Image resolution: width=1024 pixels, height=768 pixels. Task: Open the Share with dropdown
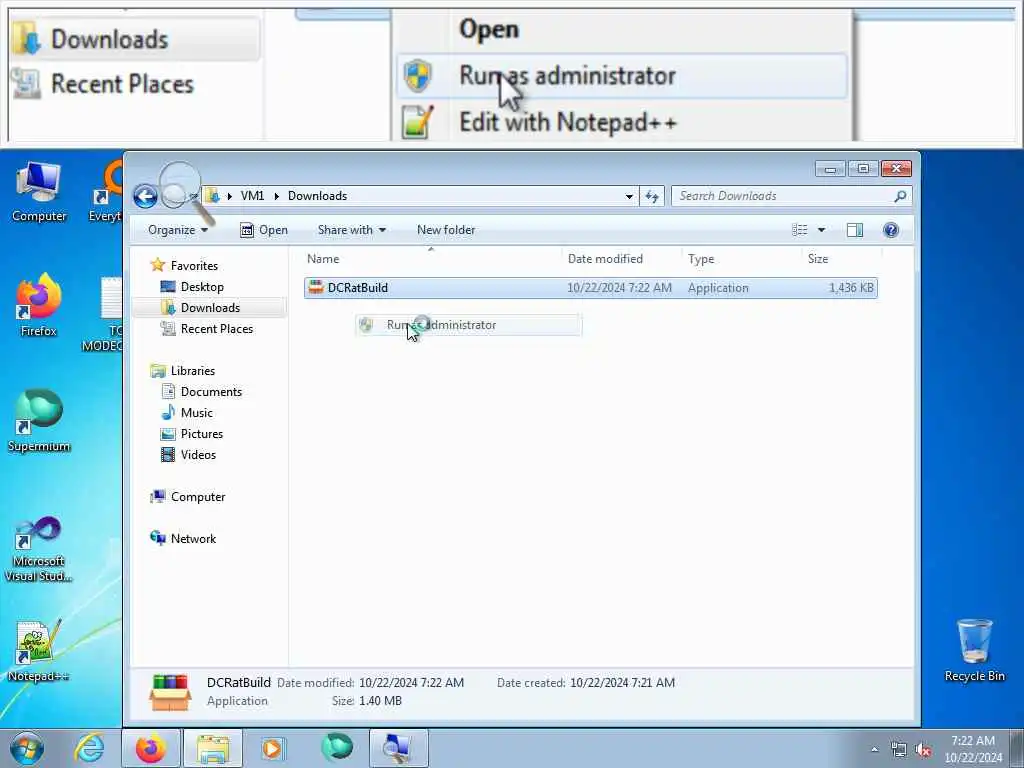[351, 230]
